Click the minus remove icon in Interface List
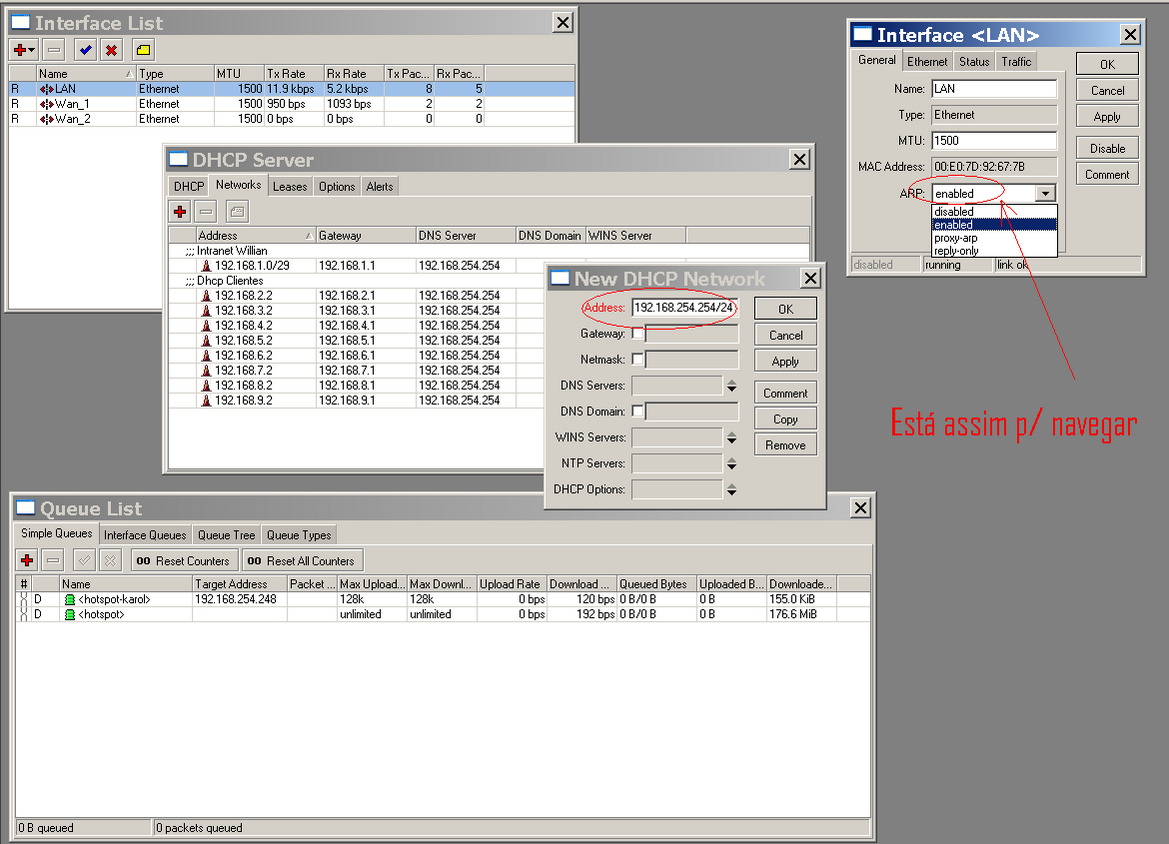Screen dimensions: 1169x844 (x=54, y=50)
